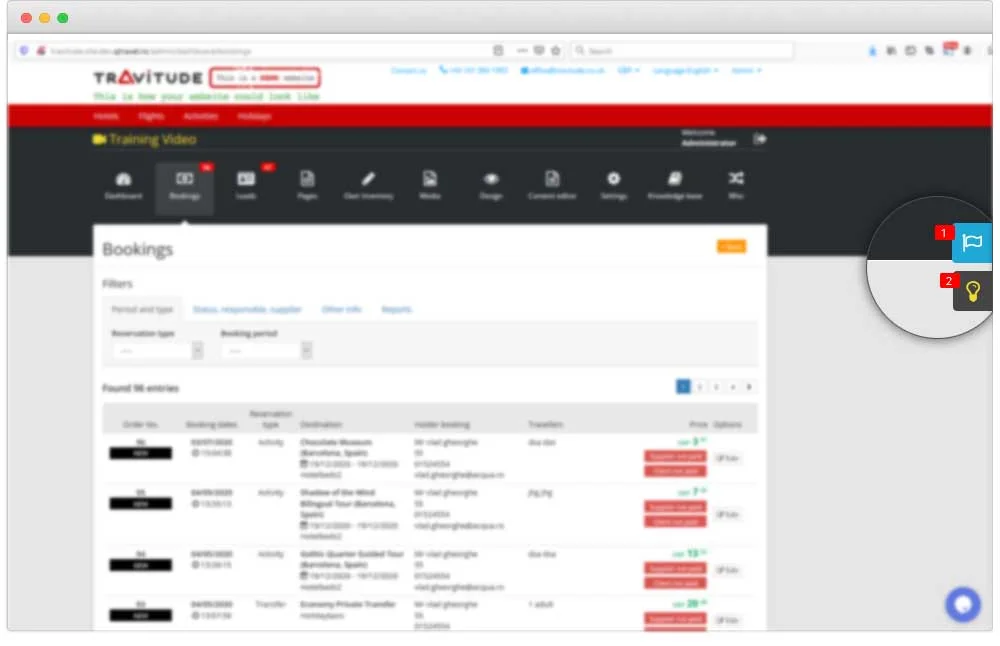Viewport: 1000px width, 646px height.
Task: Open the Booking period dropdown
Action: 265,351
